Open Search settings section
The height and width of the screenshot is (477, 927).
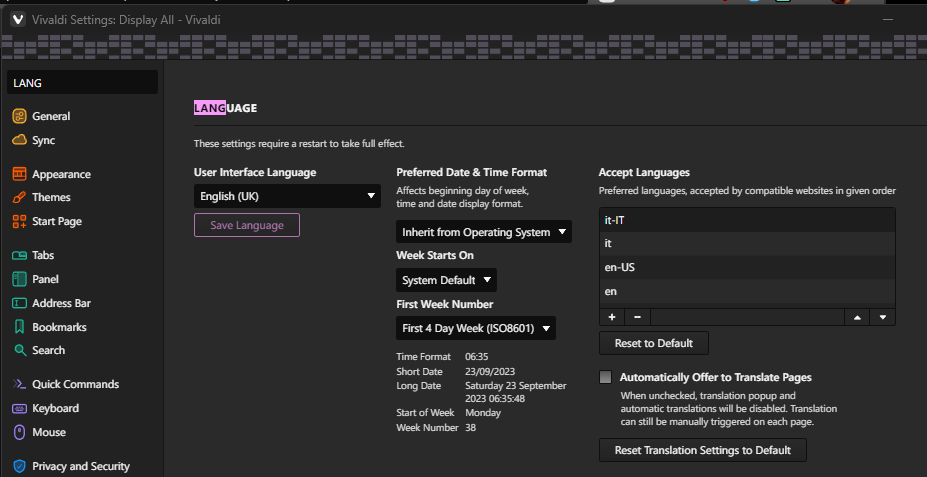pos(48,350)
